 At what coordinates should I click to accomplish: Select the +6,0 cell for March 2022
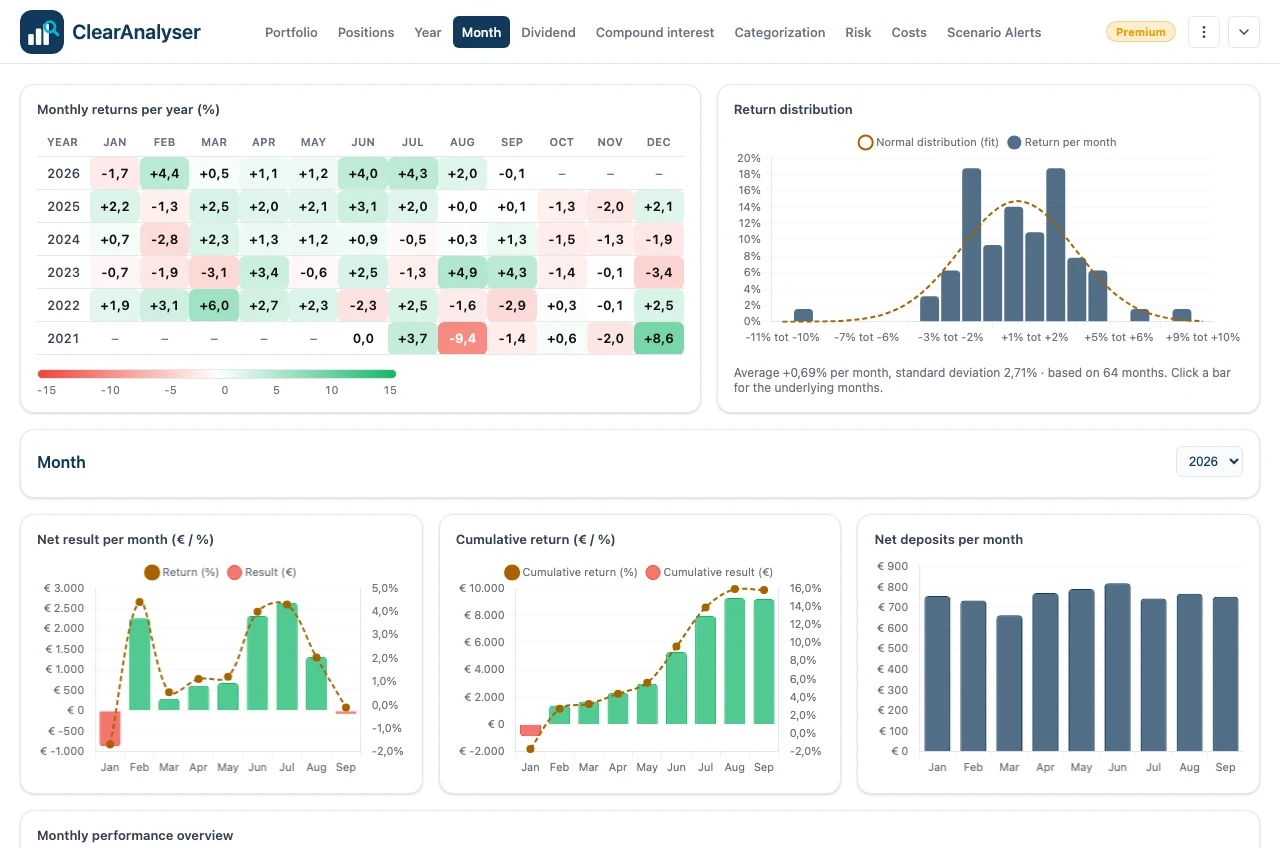pos(214,305)
